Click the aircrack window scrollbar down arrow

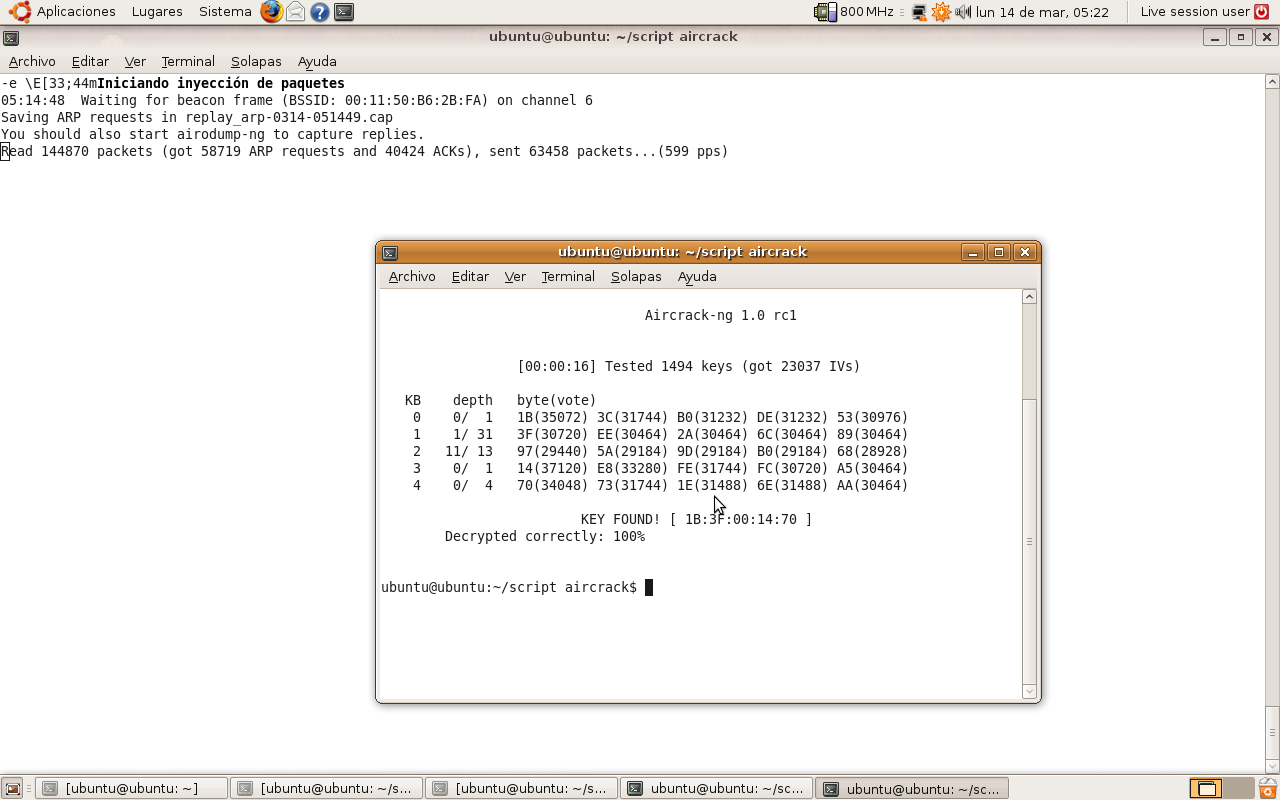1029,690
